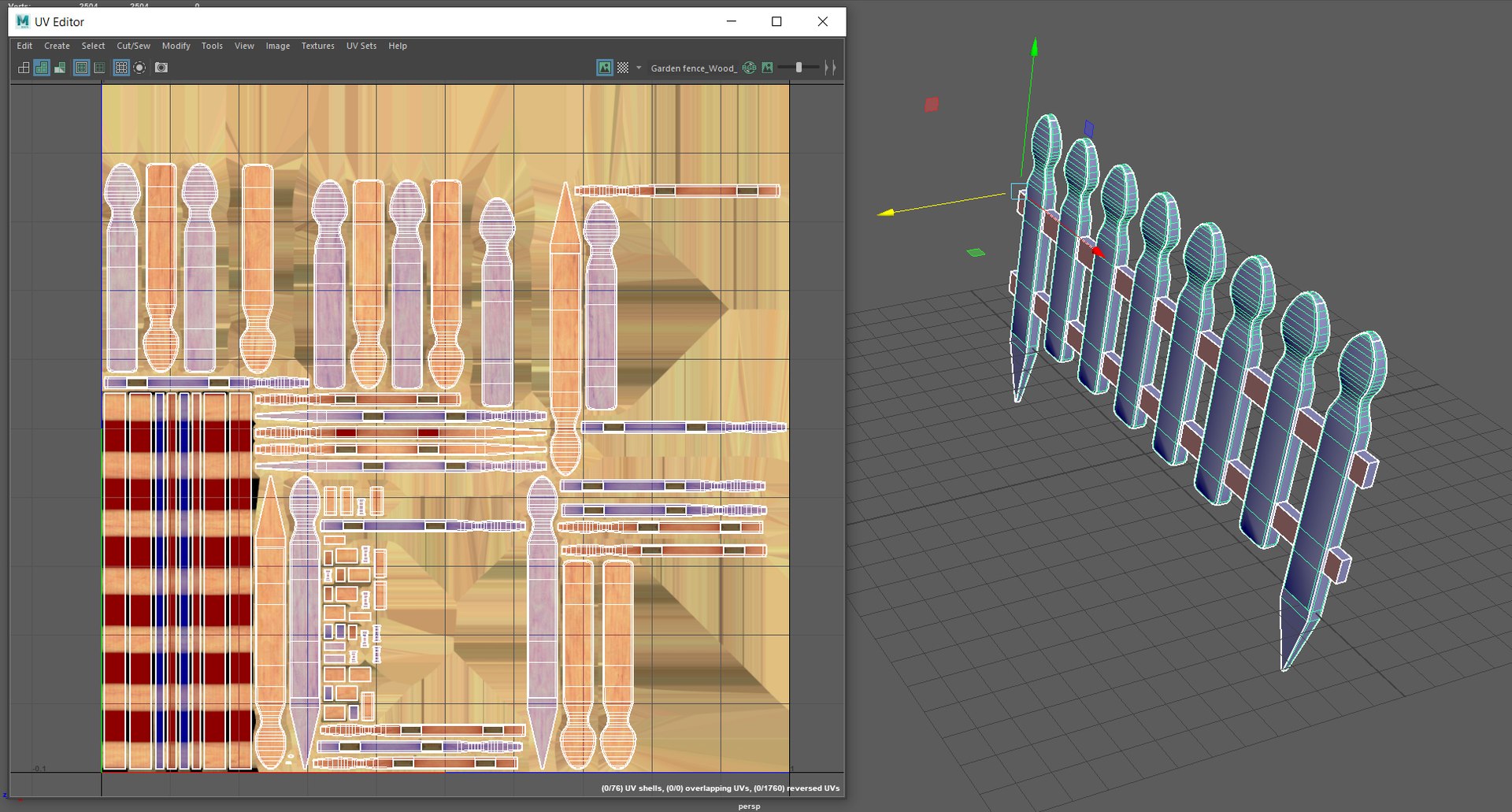This screenshot has height=812, width=1512.
Task: Open the Cut/Sew menu
Action: (x=133, y=46)
